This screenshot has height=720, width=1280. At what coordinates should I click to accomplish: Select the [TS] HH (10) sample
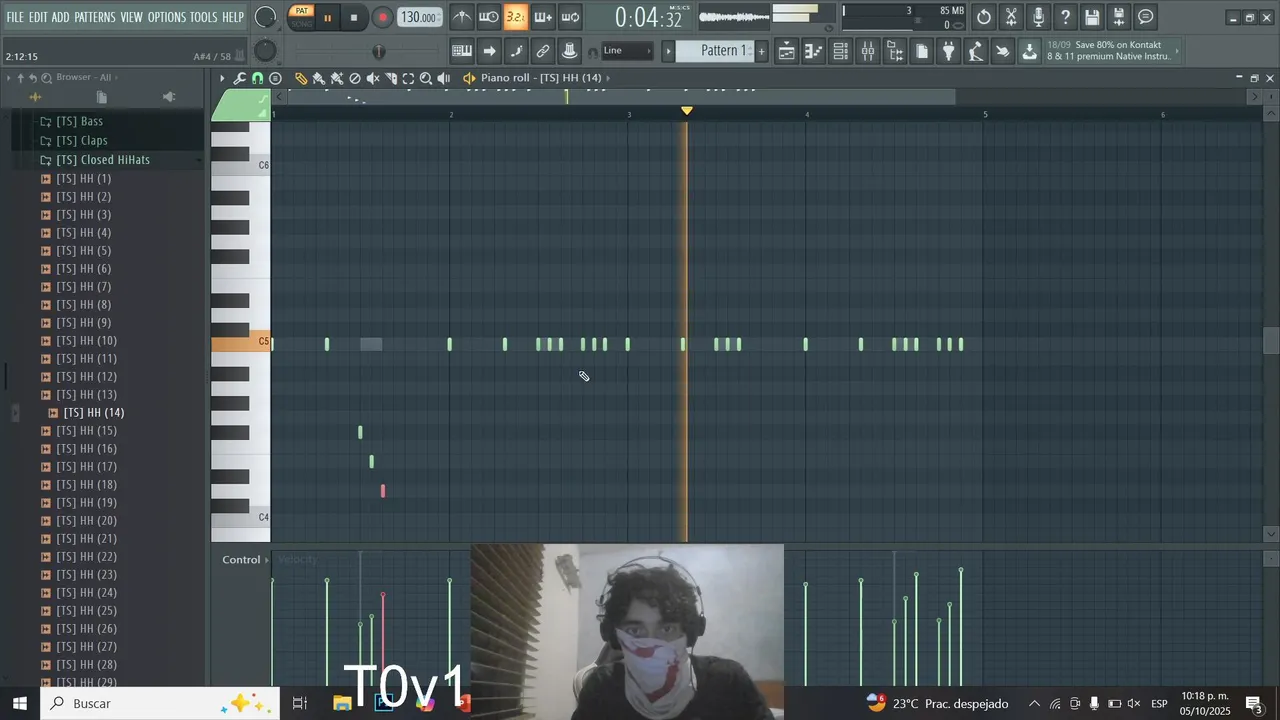coord(86,341)
